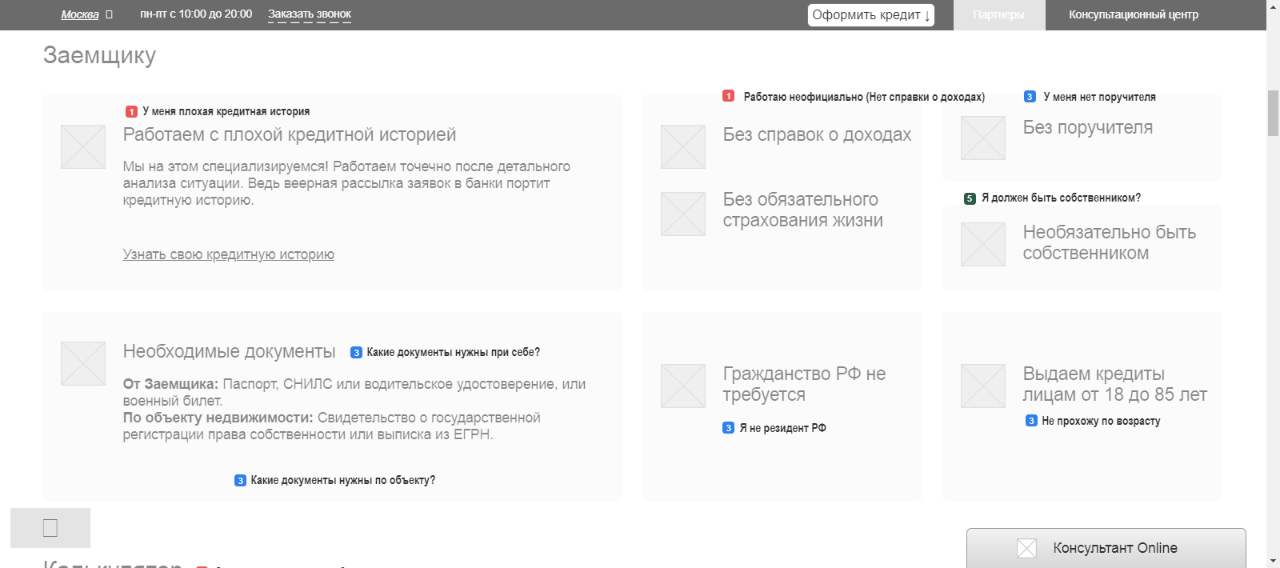Expand 'Какие документы нужны по объекту?' hint
The width and height of the screenshot is (1280, 568).
click(342, 480)
